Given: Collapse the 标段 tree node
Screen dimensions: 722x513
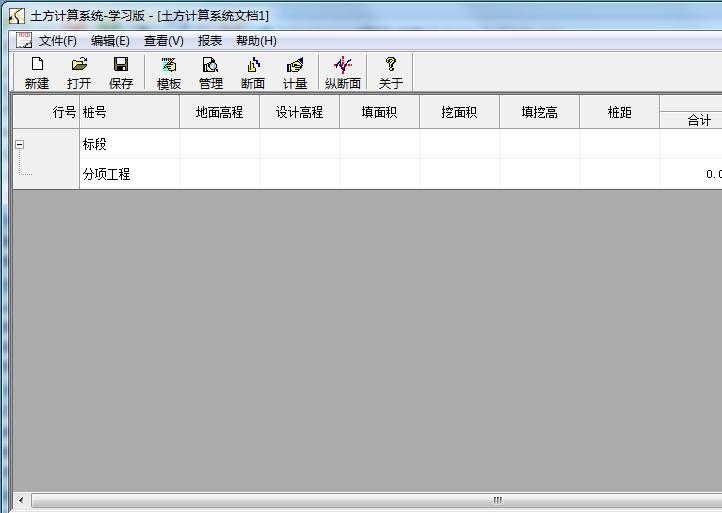Looking at the screenshot, I should pyautogui.click(x=20, y=144).
